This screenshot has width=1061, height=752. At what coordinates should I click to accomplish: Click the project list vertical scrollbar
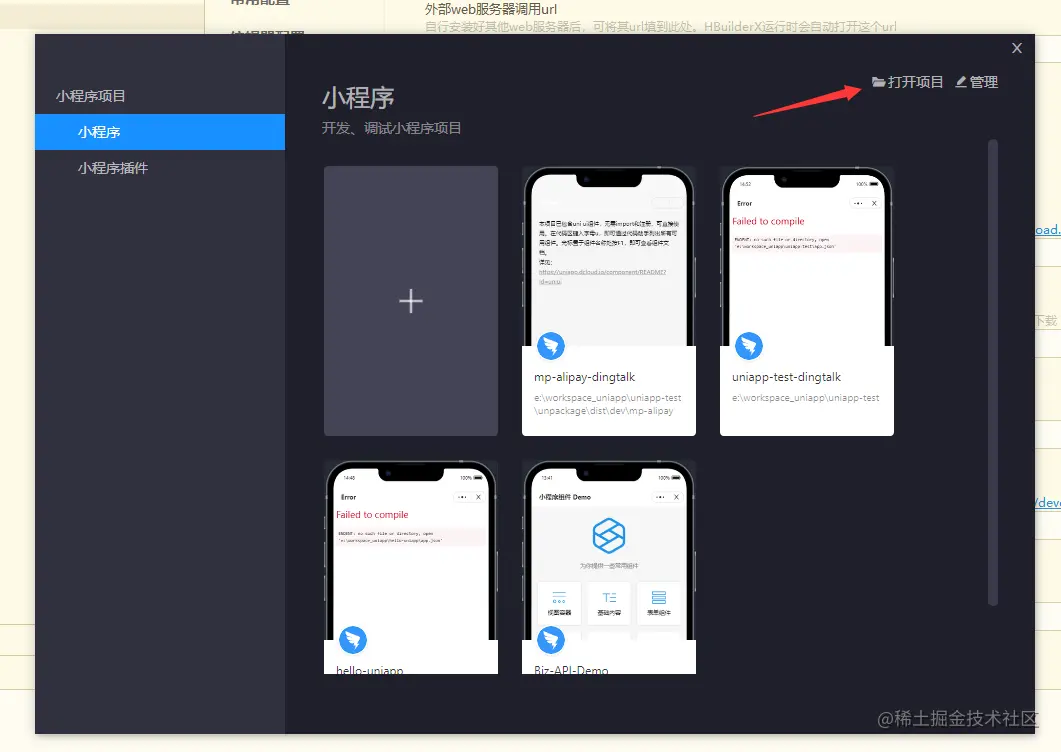click(x=993, y=372)
